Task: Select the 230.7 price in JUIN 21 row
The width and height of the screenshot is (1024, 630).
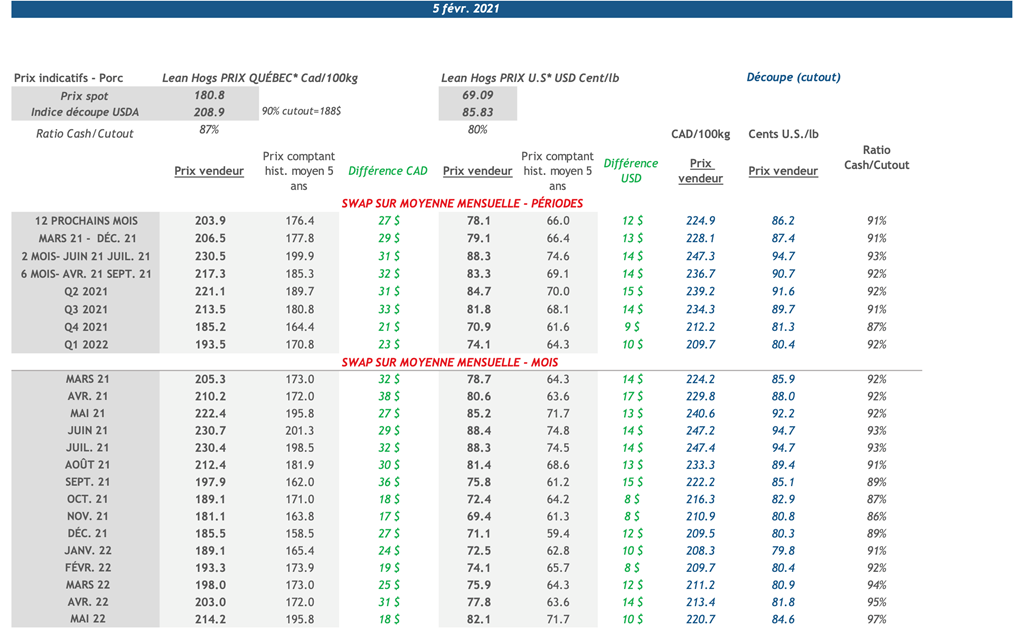Action: [x=209, y=431]
